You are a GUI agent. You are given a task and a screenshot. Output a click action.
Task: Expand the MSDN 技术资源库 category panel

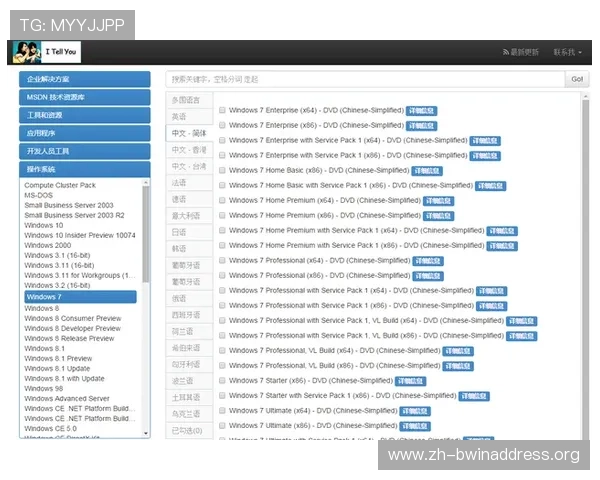pos(85,97)
